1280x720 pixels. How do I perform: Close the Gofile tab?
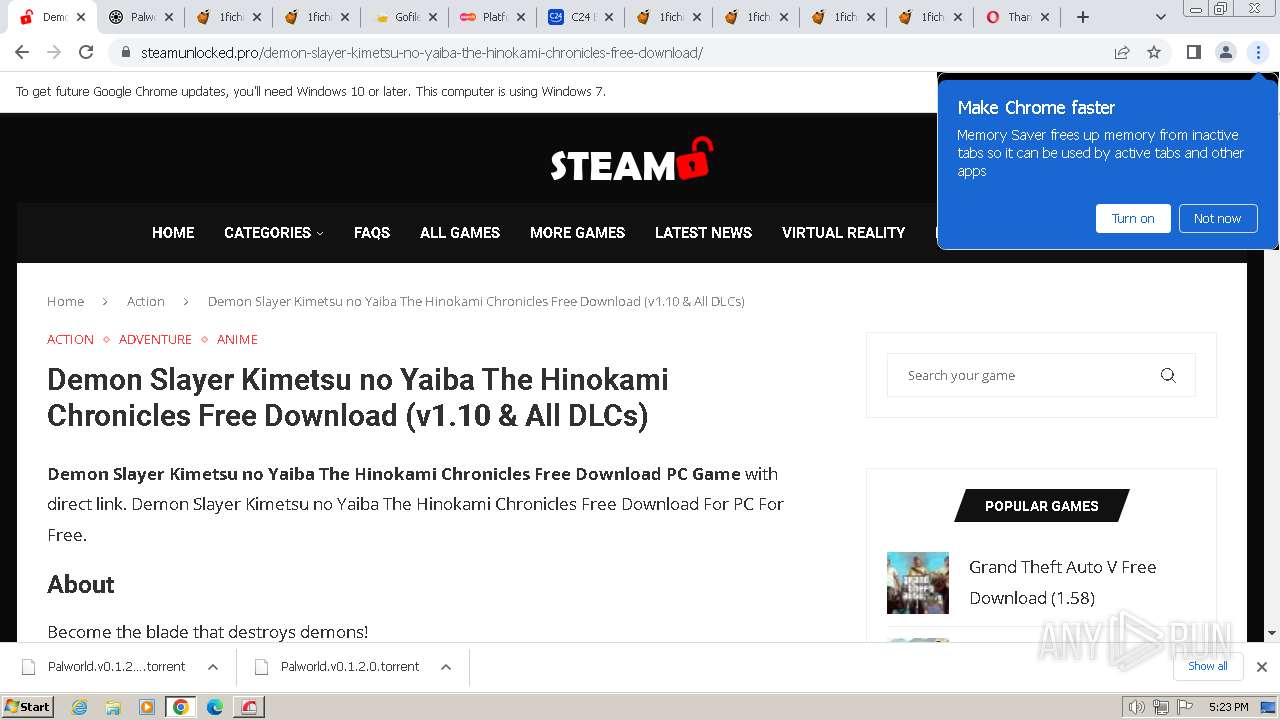tap(433, 17)
